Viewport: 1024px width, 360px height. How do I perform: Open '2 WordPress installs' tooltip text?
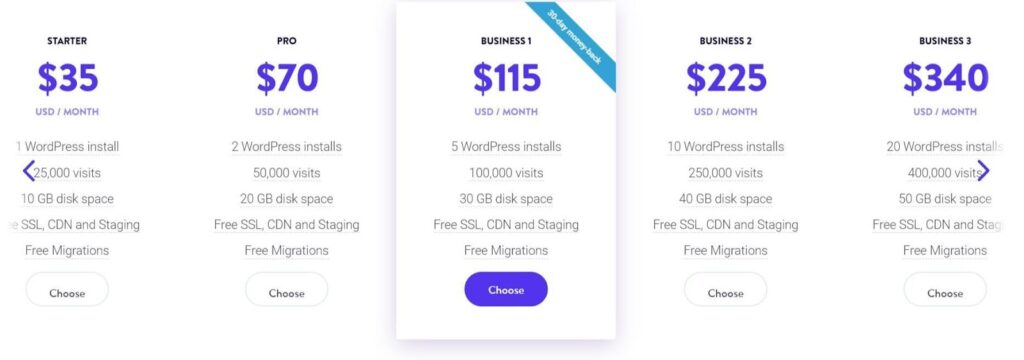pyautogui.click(x=287, y=147)
